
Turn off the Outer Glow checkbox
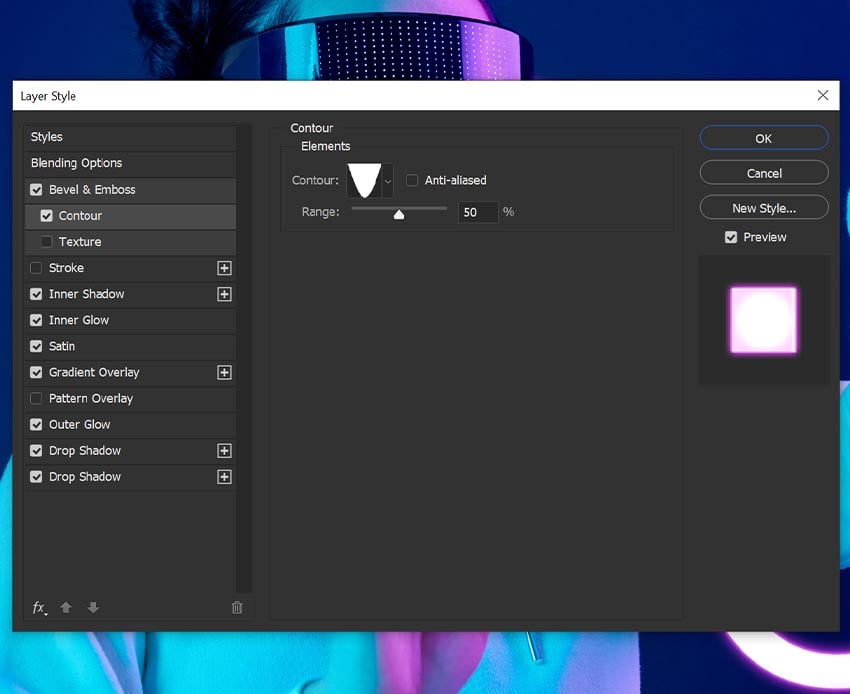pos(36,425)
